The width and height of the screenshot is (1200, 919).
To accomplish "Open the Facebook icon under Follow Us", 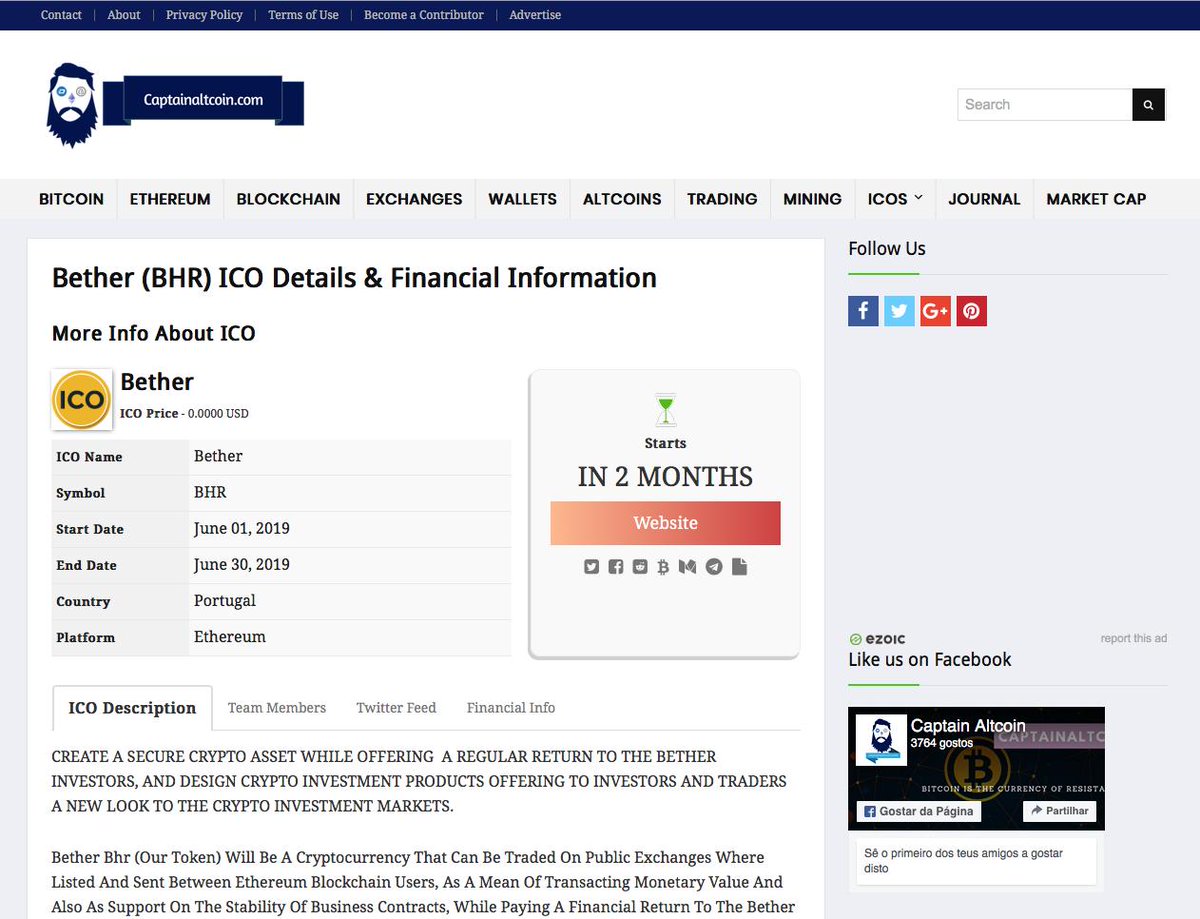I will point(863,311).
